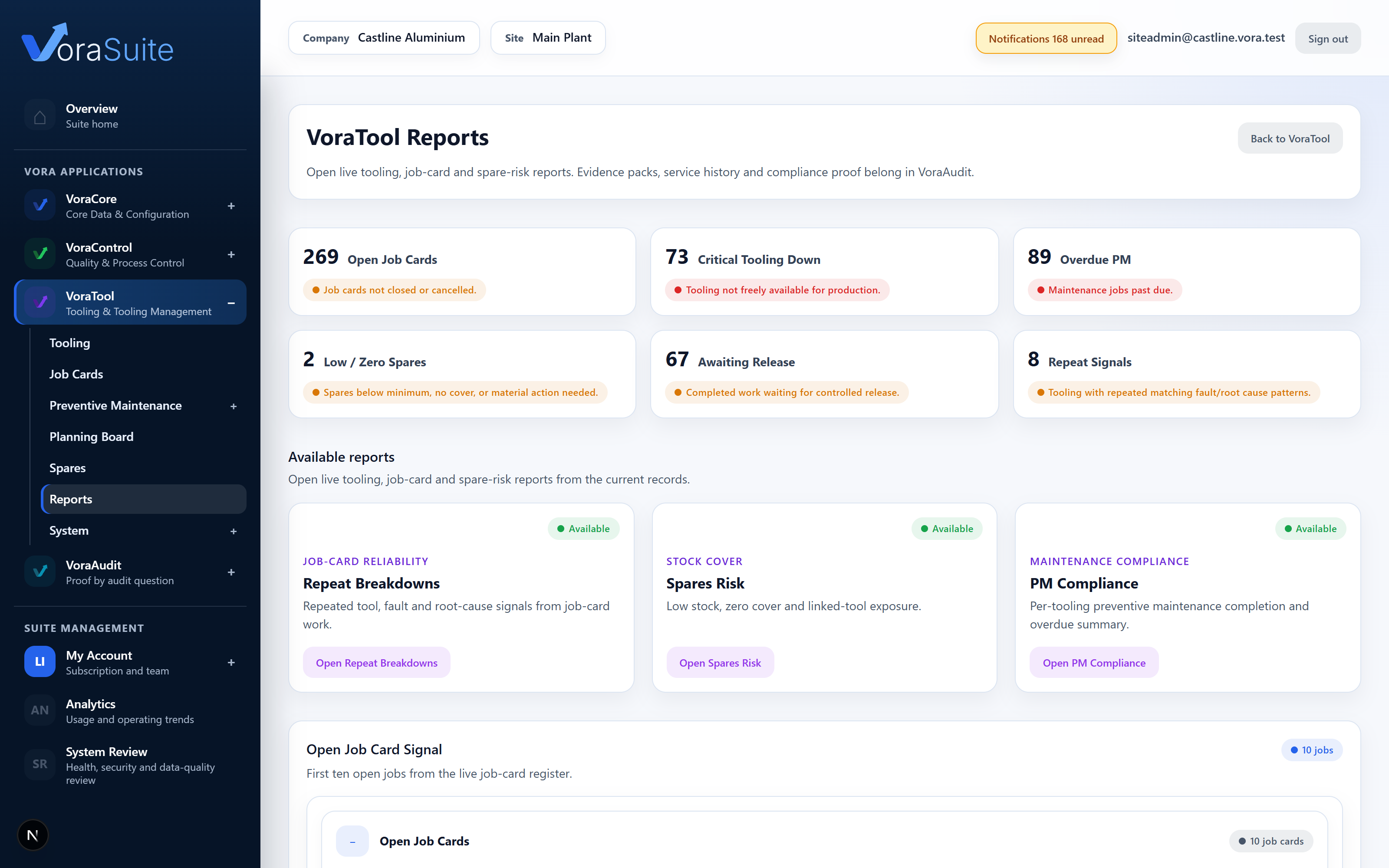Click the My Account LI avatar

click(x=39, y=661)
